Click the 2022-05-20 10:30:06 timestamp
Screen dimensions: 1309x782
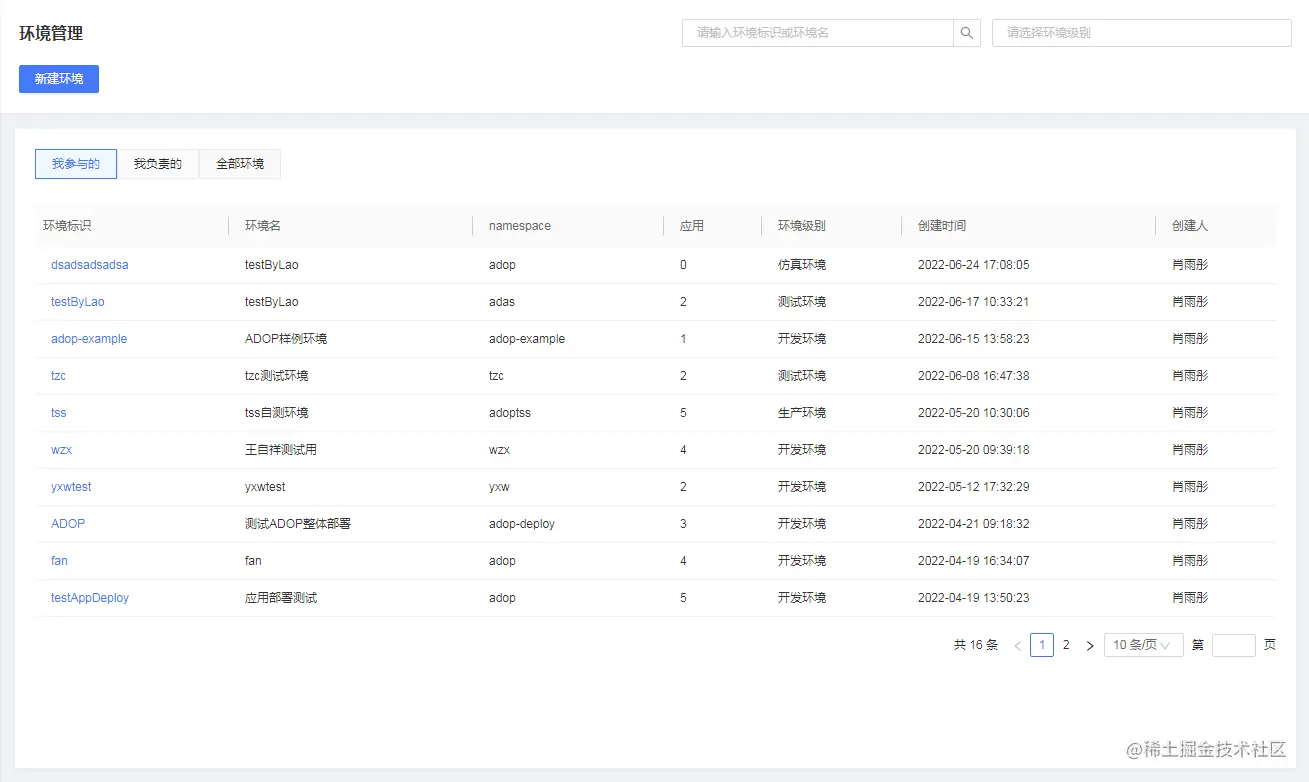tap(973, 413)
